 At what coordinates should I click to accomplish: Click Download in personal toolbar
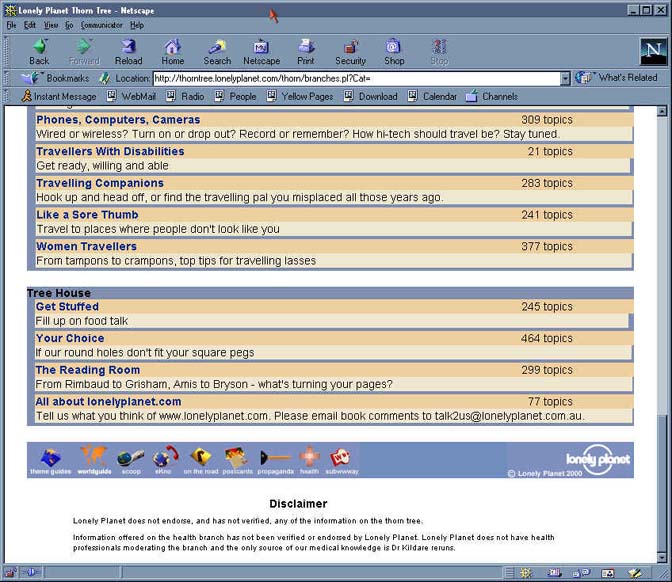click(371, 96)
